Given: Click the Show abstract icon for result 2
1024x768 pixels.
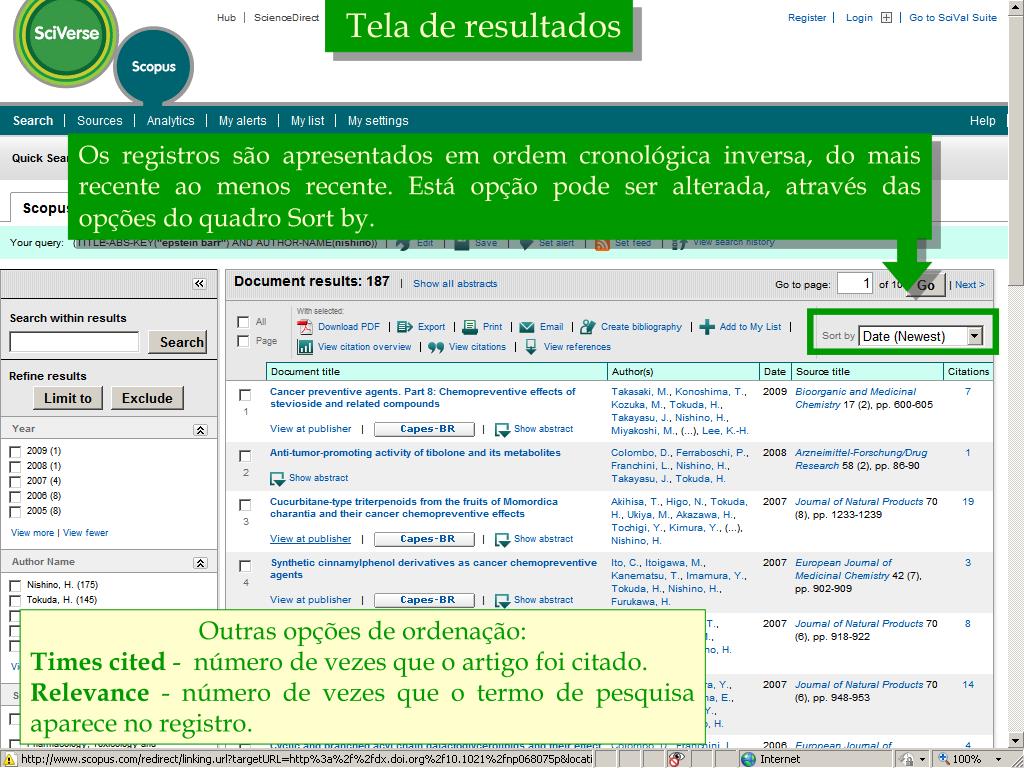Looking at the screenshot, I should [x=278, y=479].
